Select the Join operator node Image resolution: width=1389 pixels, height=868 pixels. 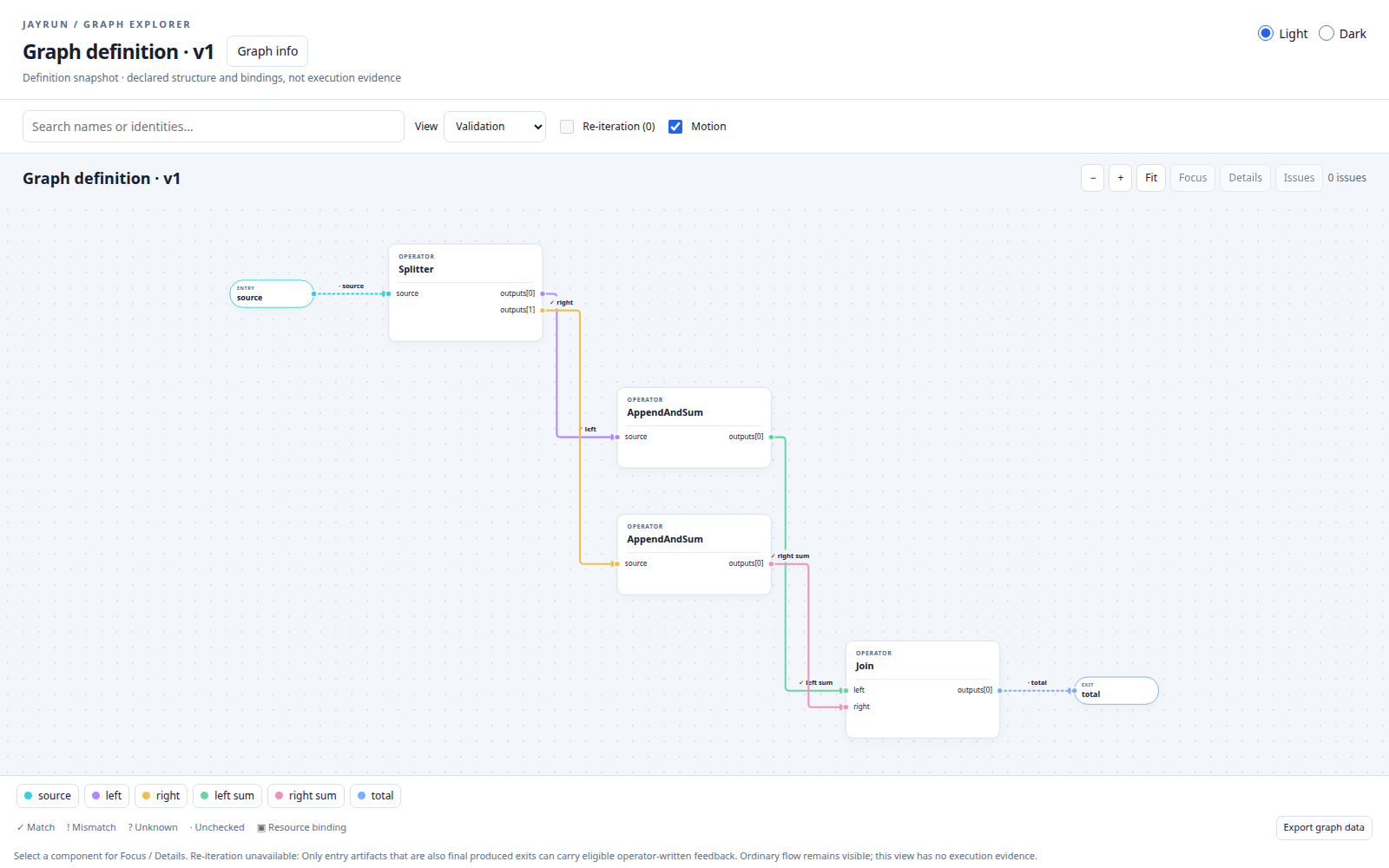coord(923,690)
